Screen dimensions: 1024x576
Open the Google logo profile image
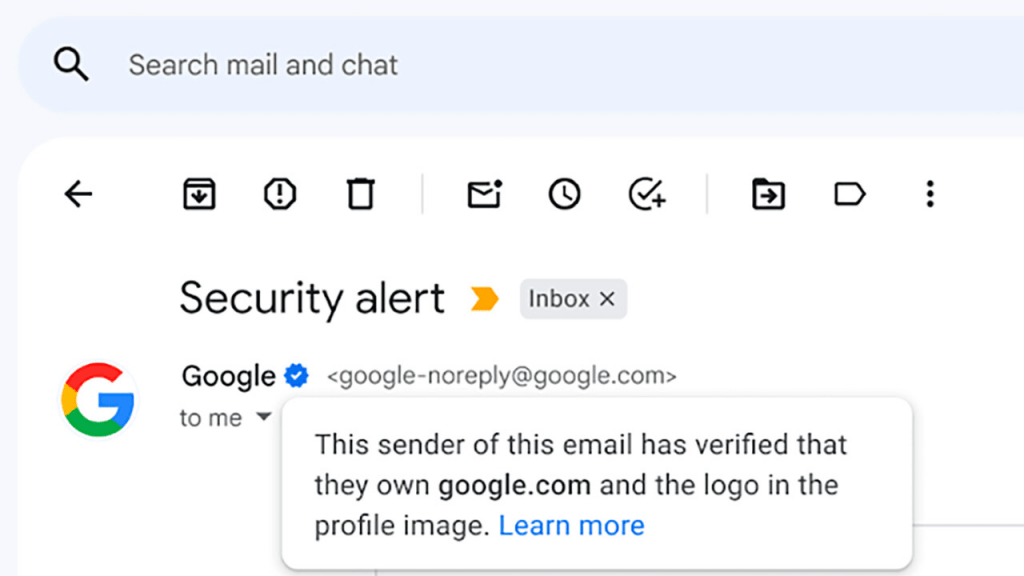(x=98, y=399)
